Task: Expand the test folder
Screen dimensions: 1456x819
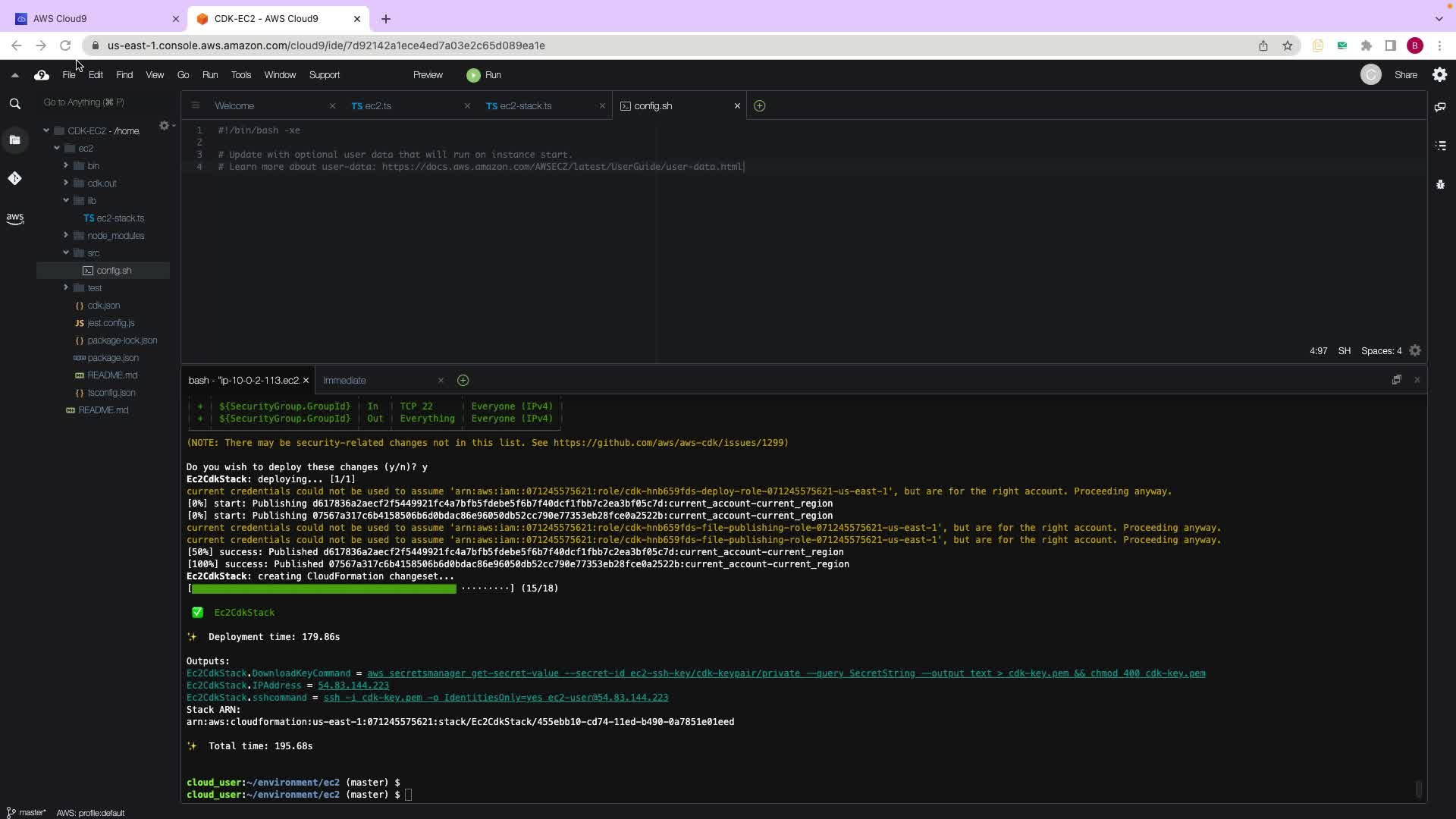Action: coord(66,287)
